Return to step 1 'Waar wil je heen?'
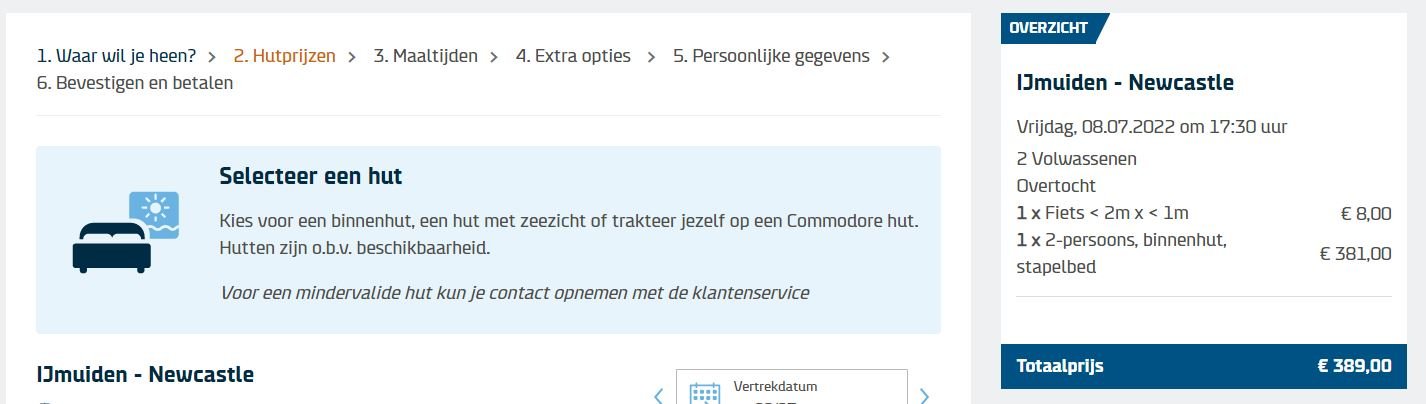 (116, 56)
